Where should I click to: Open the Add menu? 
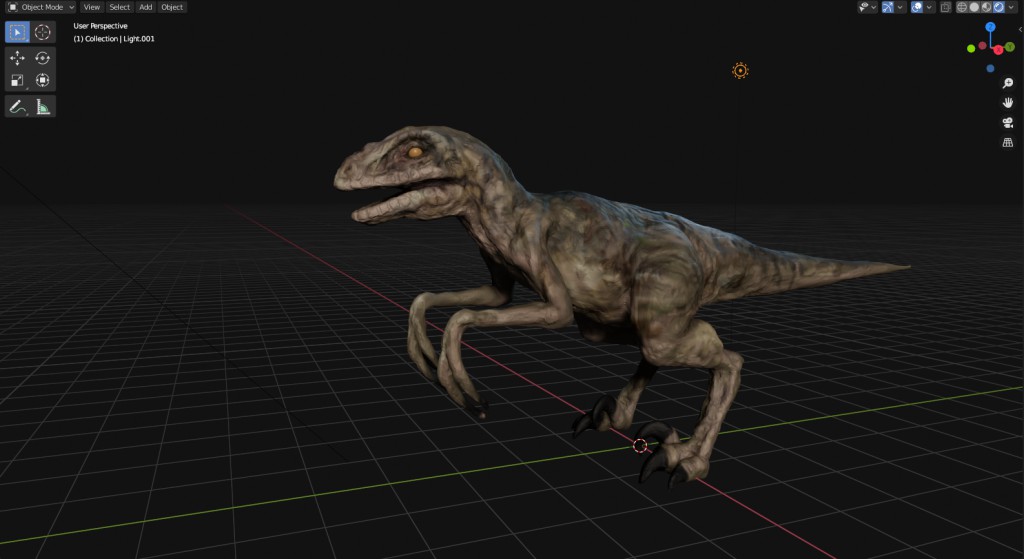coord(145,7)
